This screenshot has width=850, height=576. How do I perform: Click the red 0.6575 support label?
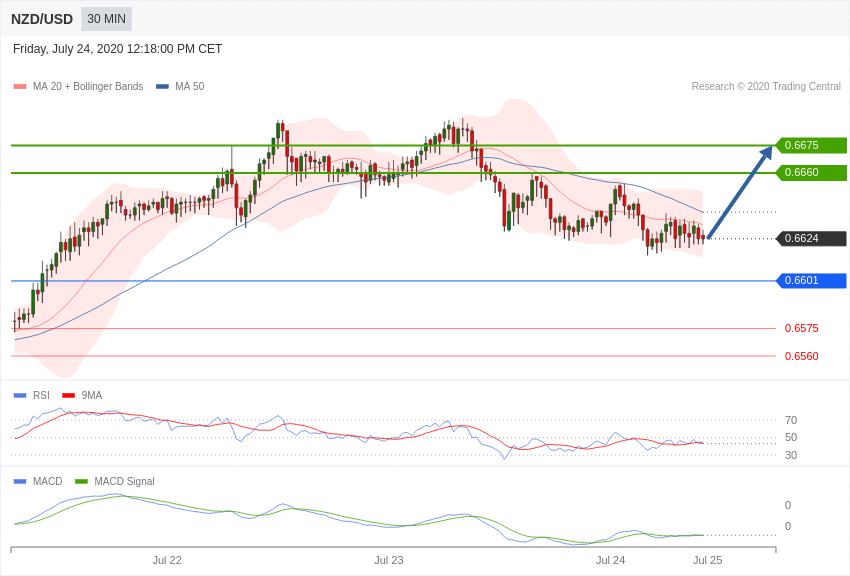[x=802, y=328]
